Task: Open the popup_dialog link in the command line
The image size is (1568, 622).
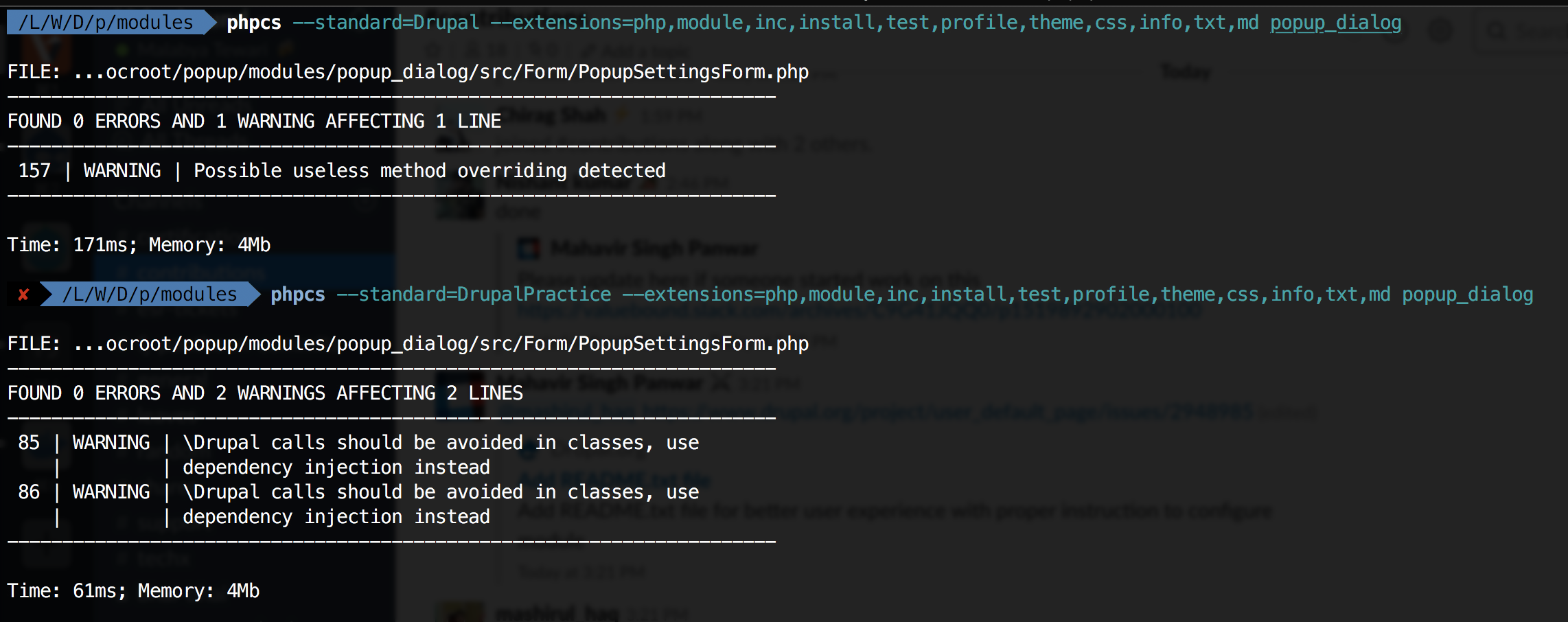Action: [x=1335, y=22]
